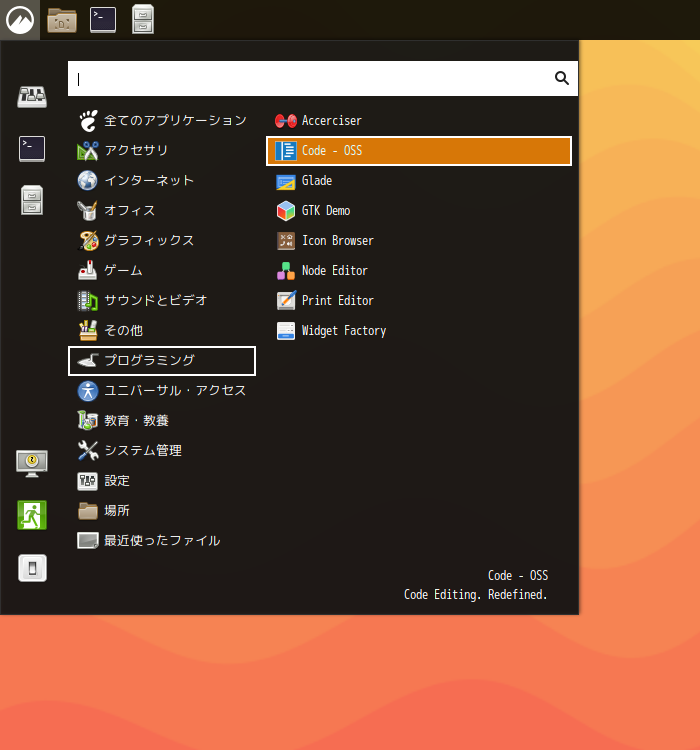Open the 場所 category
The height and width of the screenshot is (750, 700).
click(x=162, y=511)
